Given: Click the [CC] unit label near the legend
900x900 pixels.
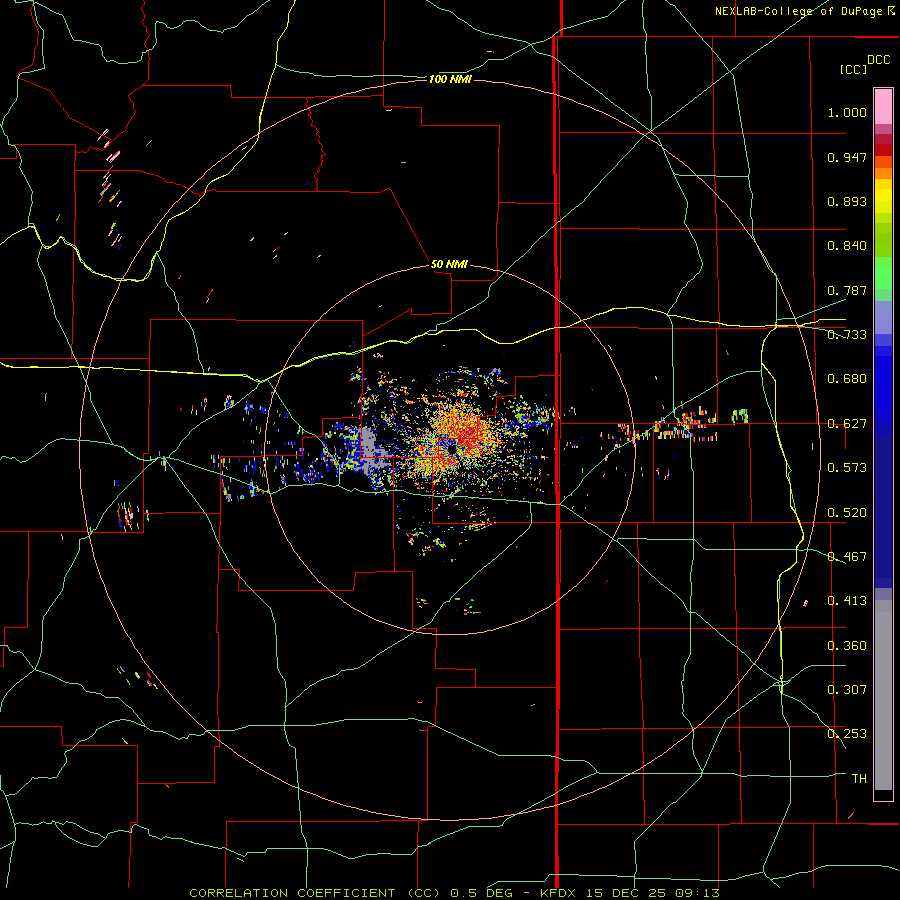Looking at the screenshot, I should click(853, 69).
